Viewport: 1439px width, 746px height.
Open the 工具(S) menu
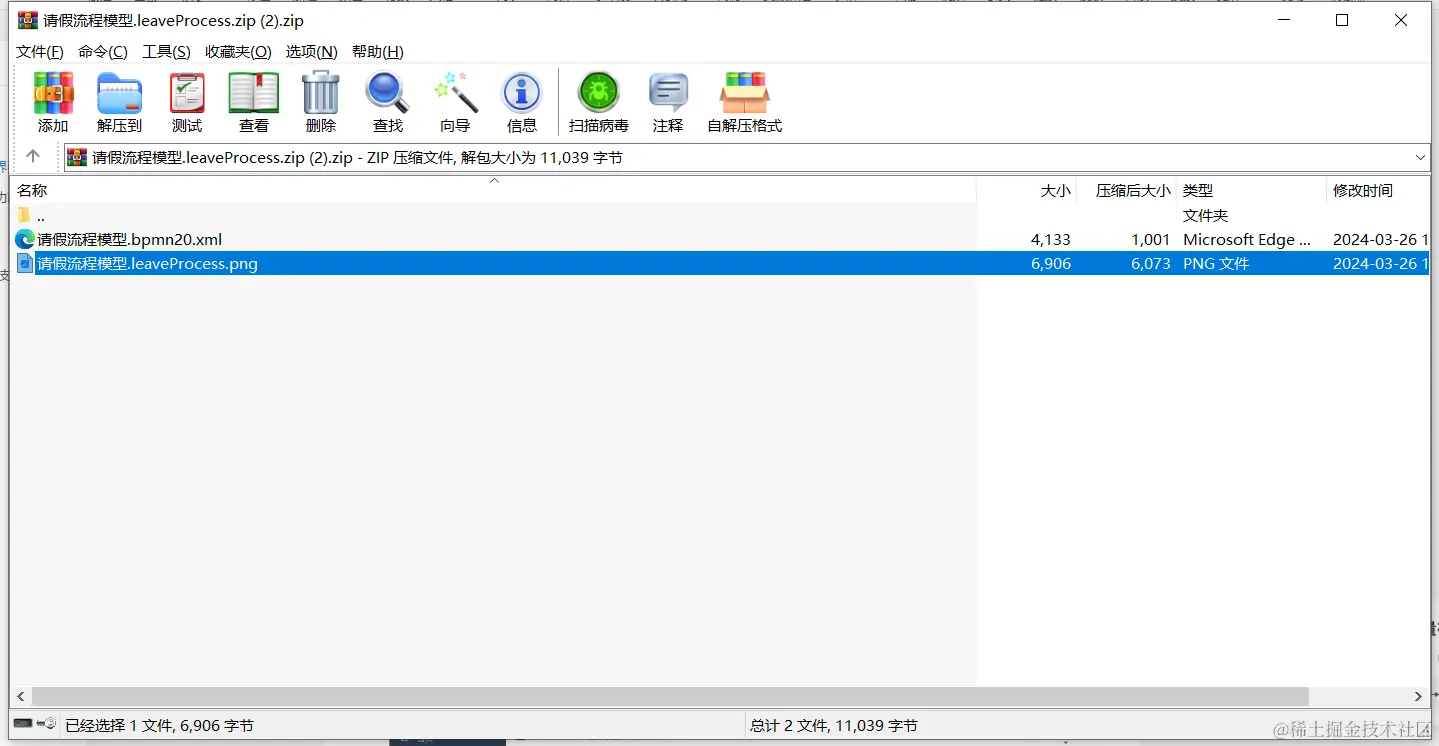pos(166,52)
